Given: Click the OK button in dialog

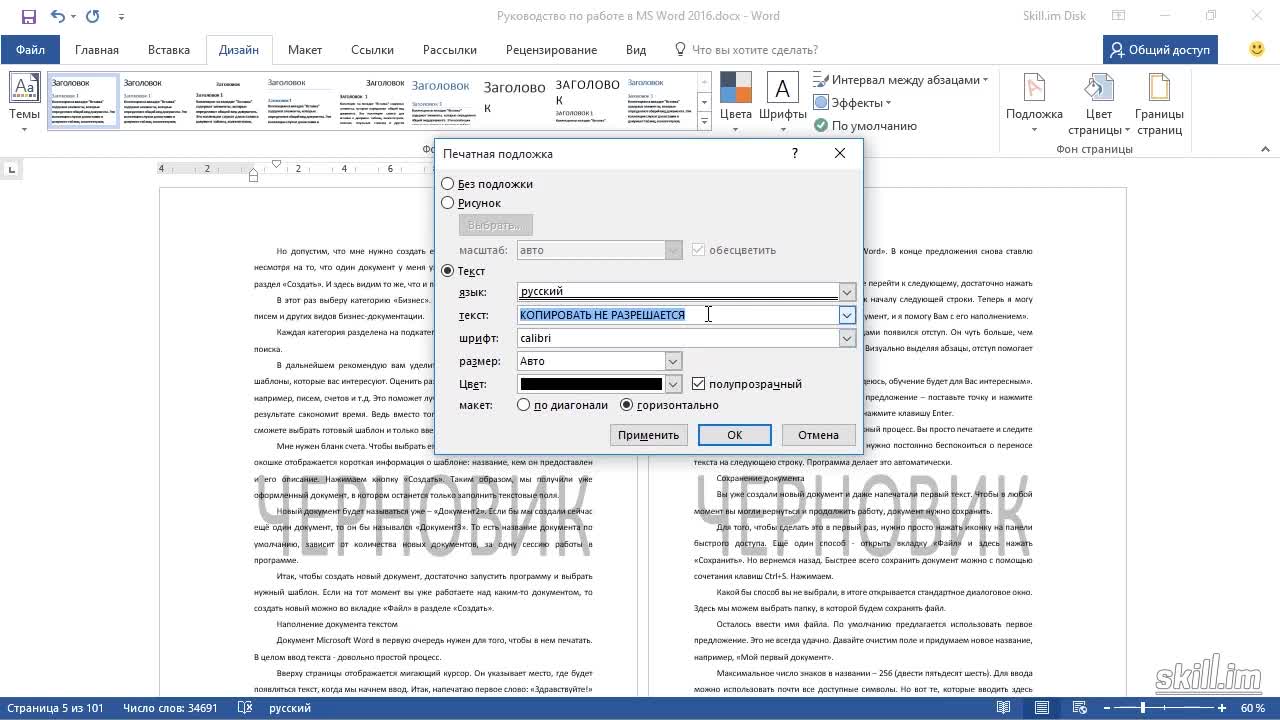Looking at the screenshot, I should (734, 435).
